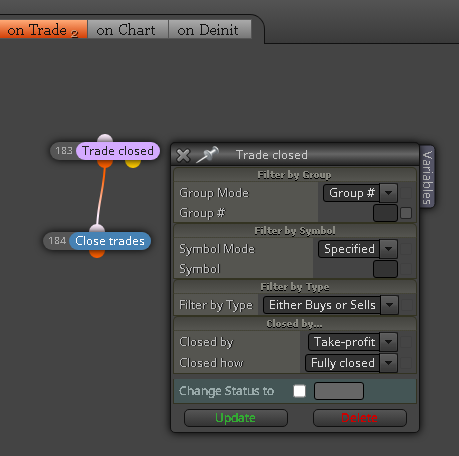Click the Closed how dropdown arrow
The width and height of the screenshot is (459, 456).
point(388,363)
